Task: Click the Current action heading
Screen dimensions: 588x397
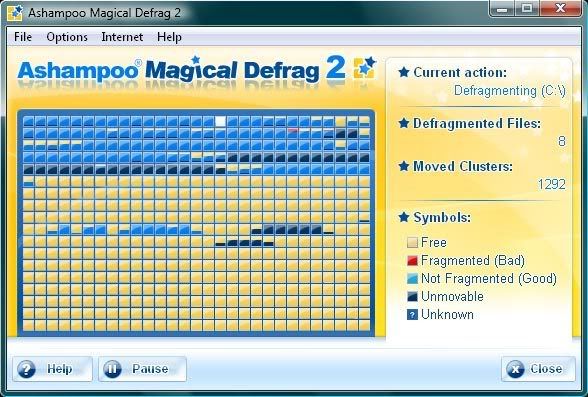Action: pyautogui.click(x=460, y=72)
